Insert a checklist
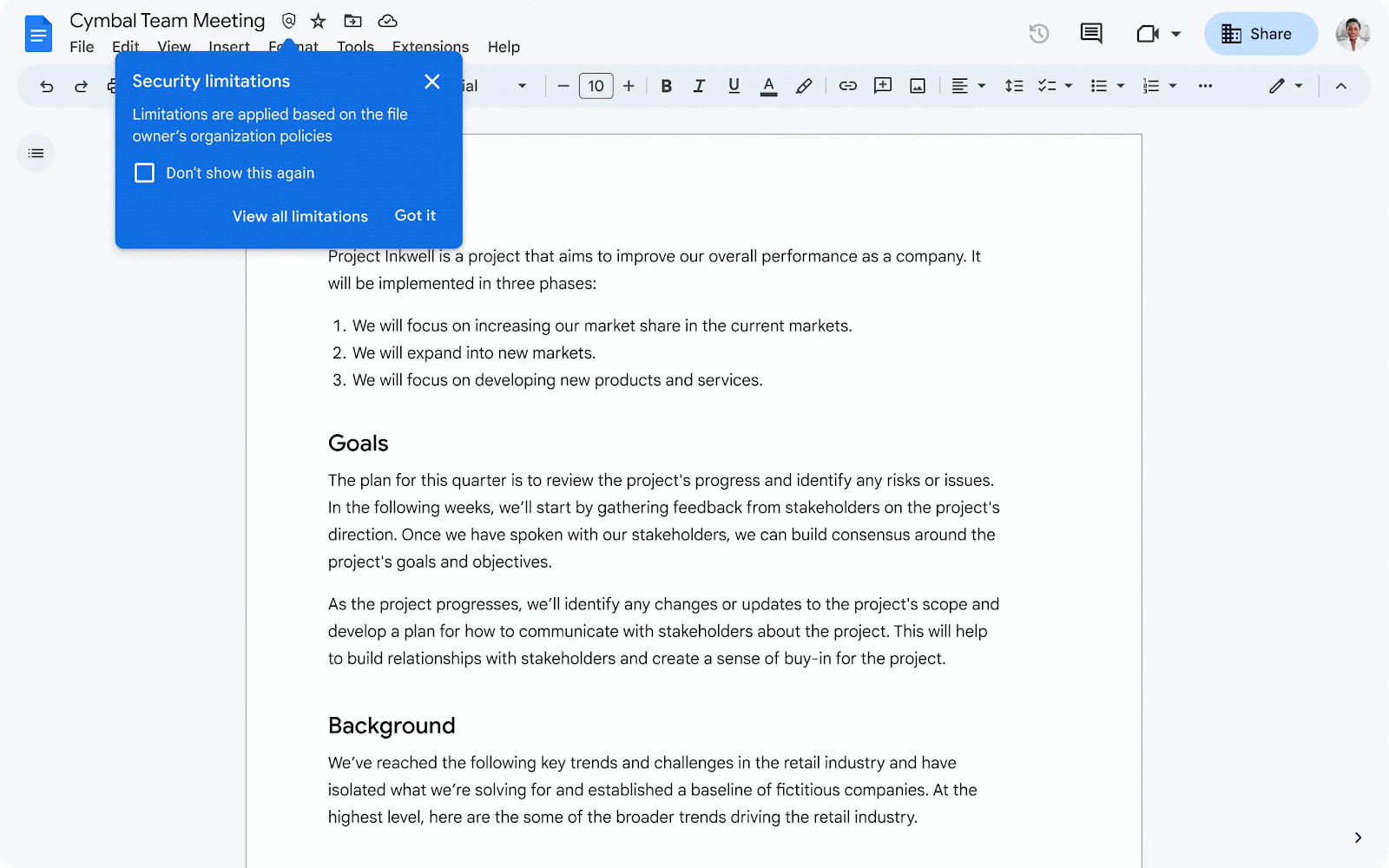The width and height of the screenshot is (1389, 868). [x=1048, y=85]
